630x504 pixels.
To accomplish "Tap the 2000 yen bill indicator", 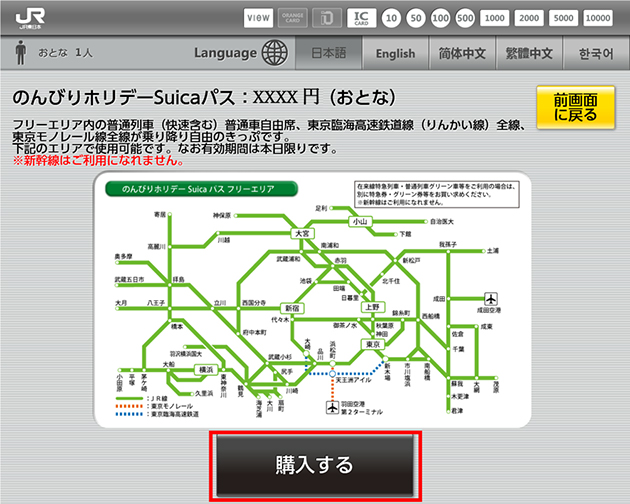I will [529, 18].
